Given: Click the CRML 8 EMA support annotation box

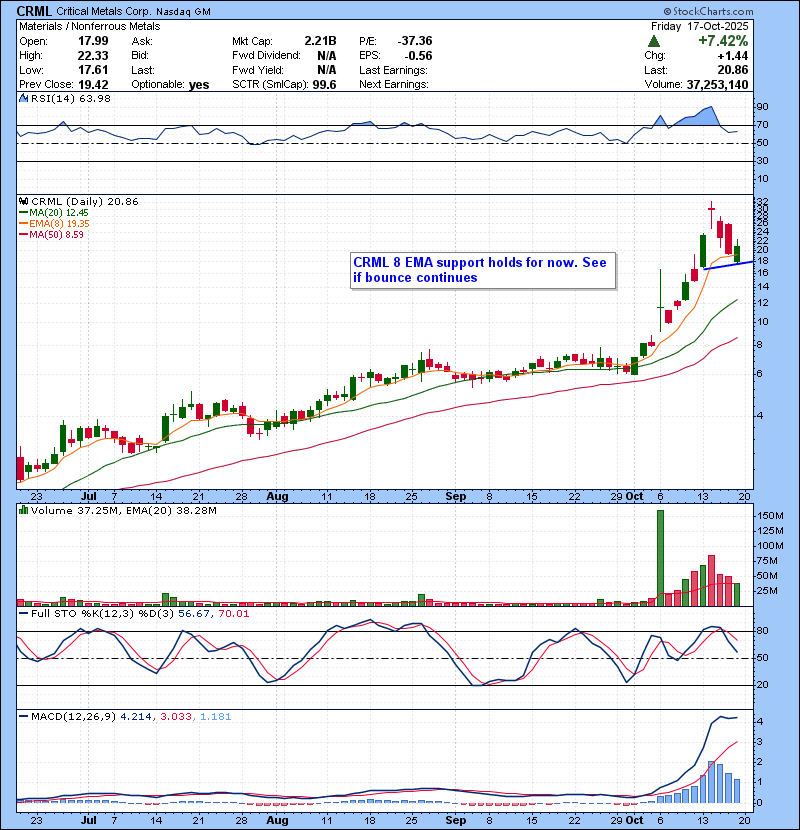Looking at the screenshot, I should pyautogui.click(x=483, y=270).
